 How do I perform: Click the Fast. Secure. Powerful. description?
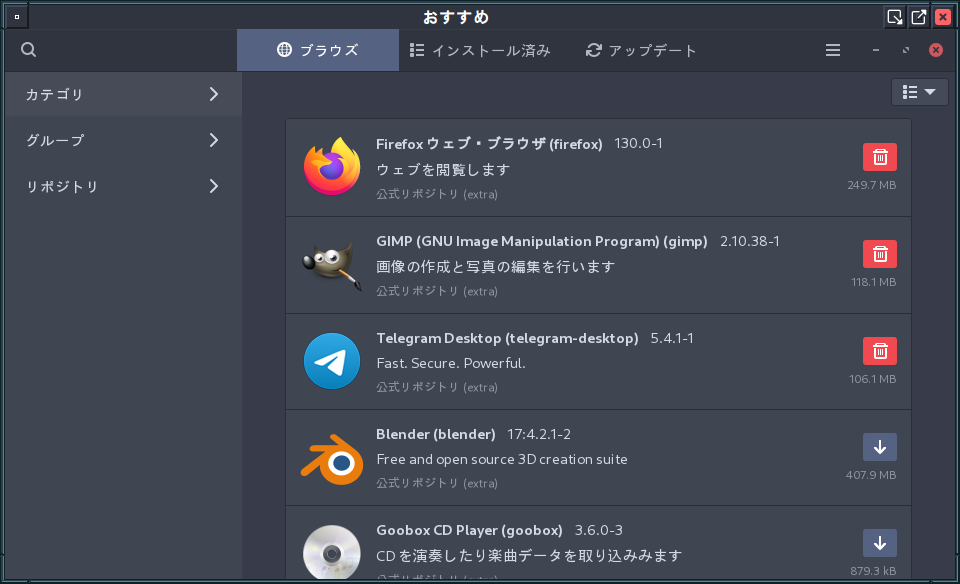click(451, 363)
